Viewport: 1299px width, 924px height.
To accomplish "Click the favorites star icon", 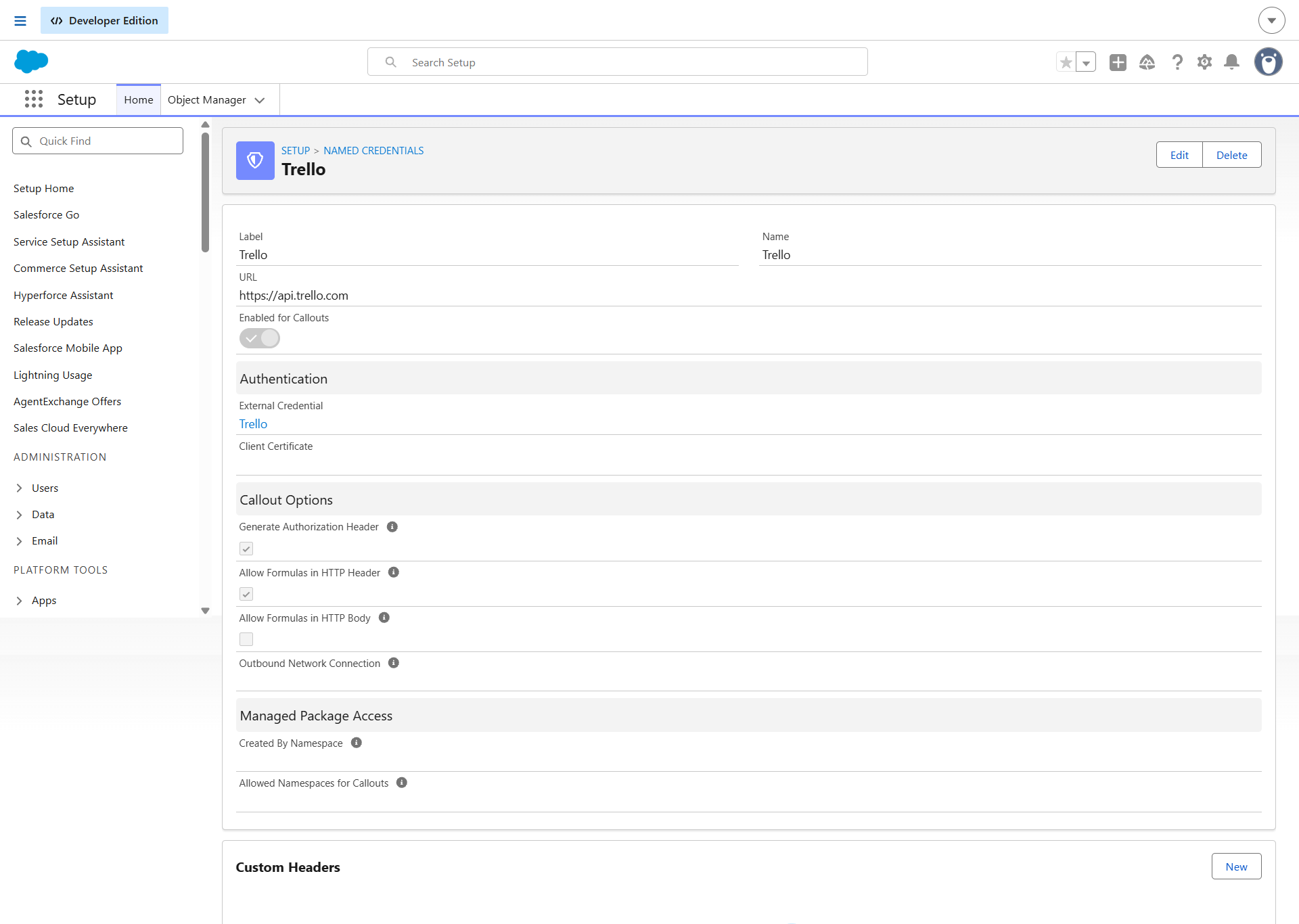I will pyautogui.click(x=1066, y=62).
